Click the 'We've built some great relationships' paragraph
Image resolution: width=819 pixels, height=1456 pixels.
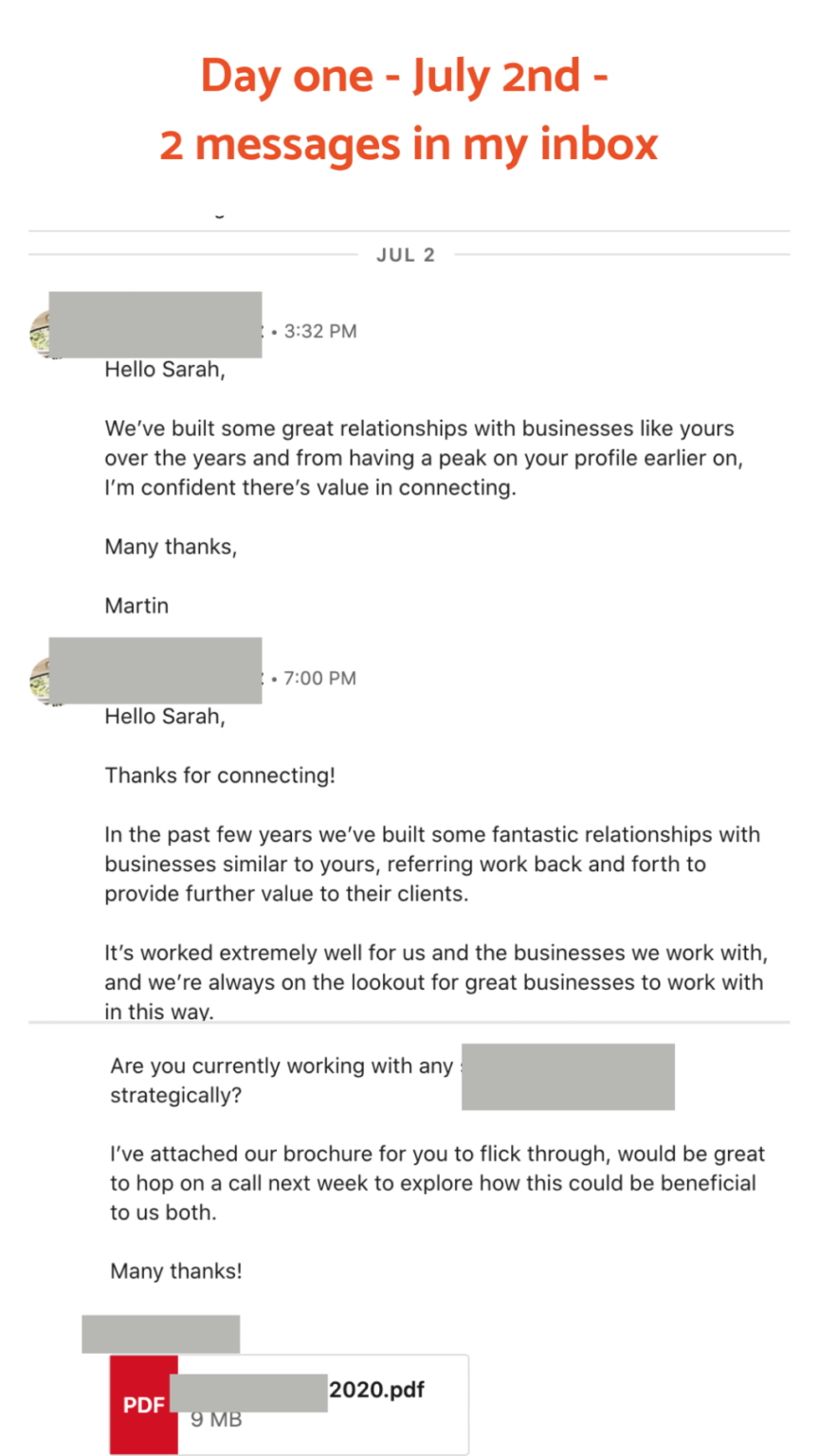coord(424,458)
